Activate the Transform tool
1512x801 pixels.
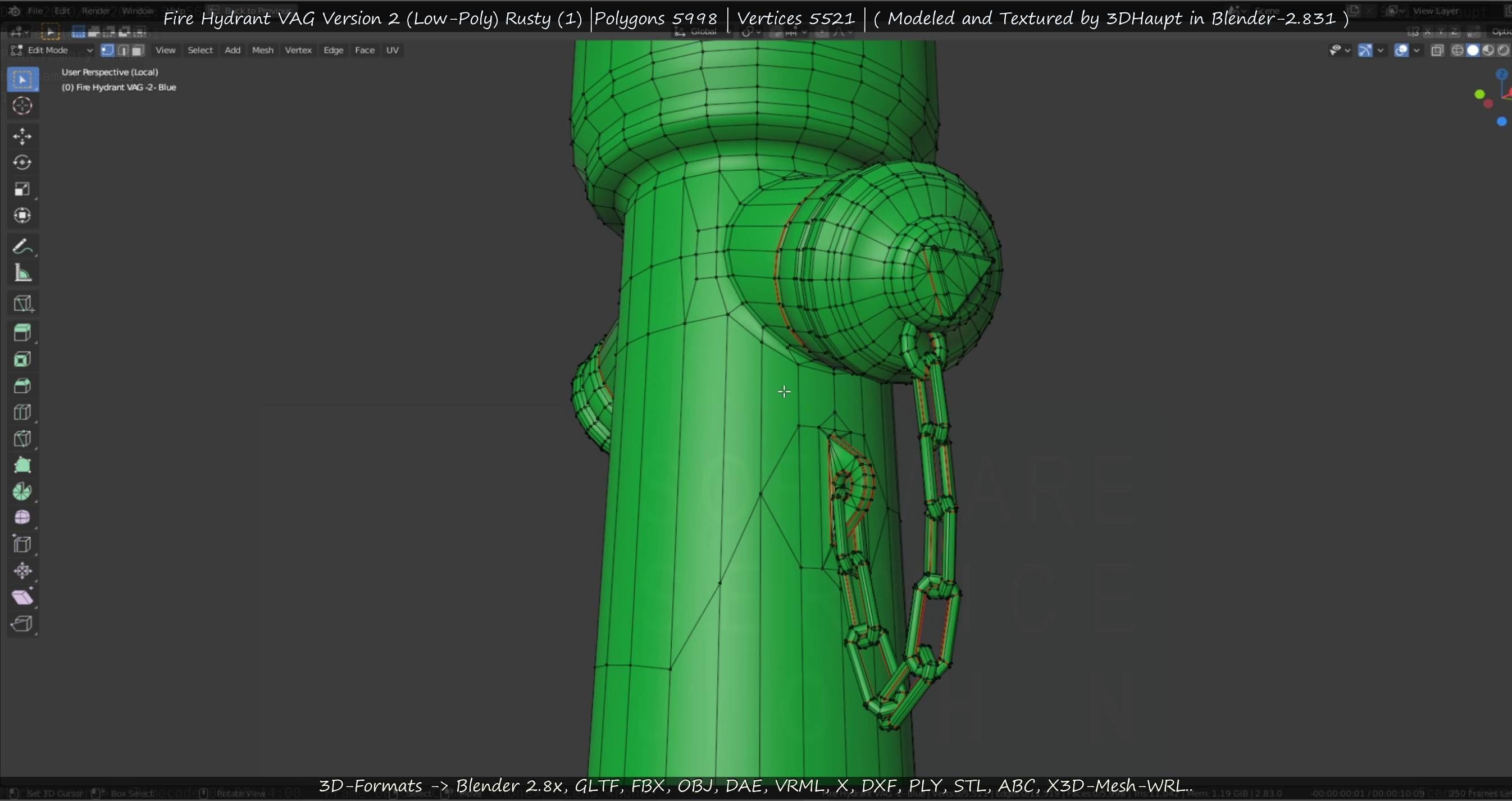(x=23, y=215)
